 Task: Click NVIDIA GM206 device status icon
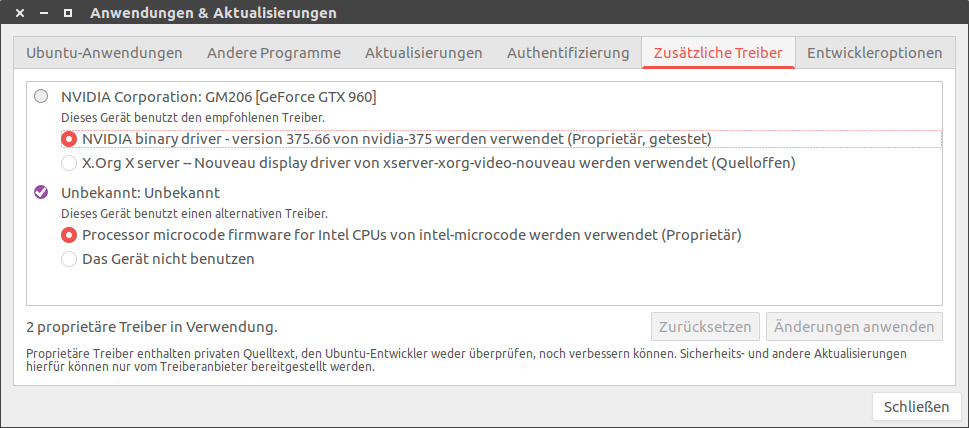pos(40,97)
